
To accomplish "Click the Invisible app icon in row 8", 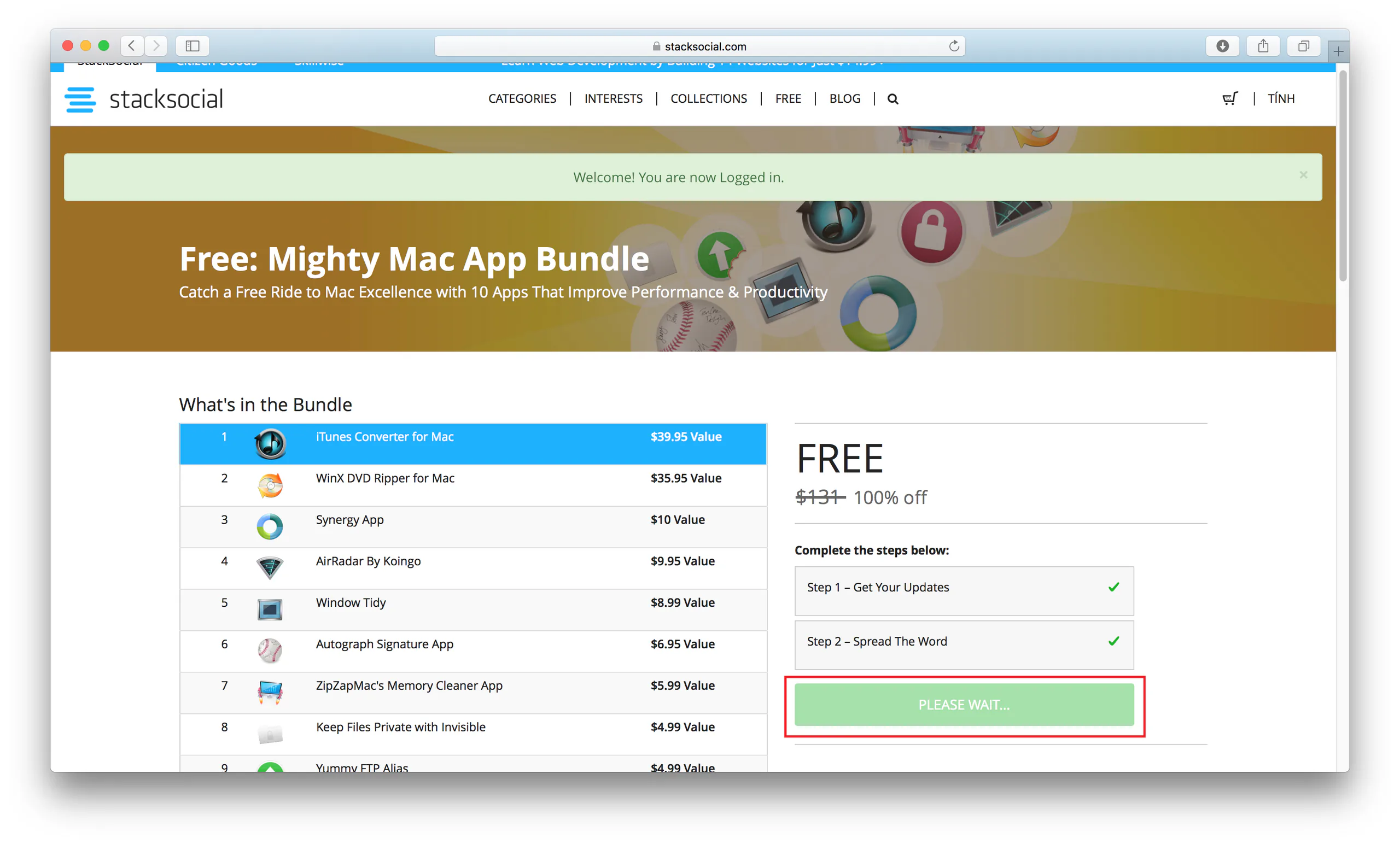I will pyautogui.click(x=270, y=734).
